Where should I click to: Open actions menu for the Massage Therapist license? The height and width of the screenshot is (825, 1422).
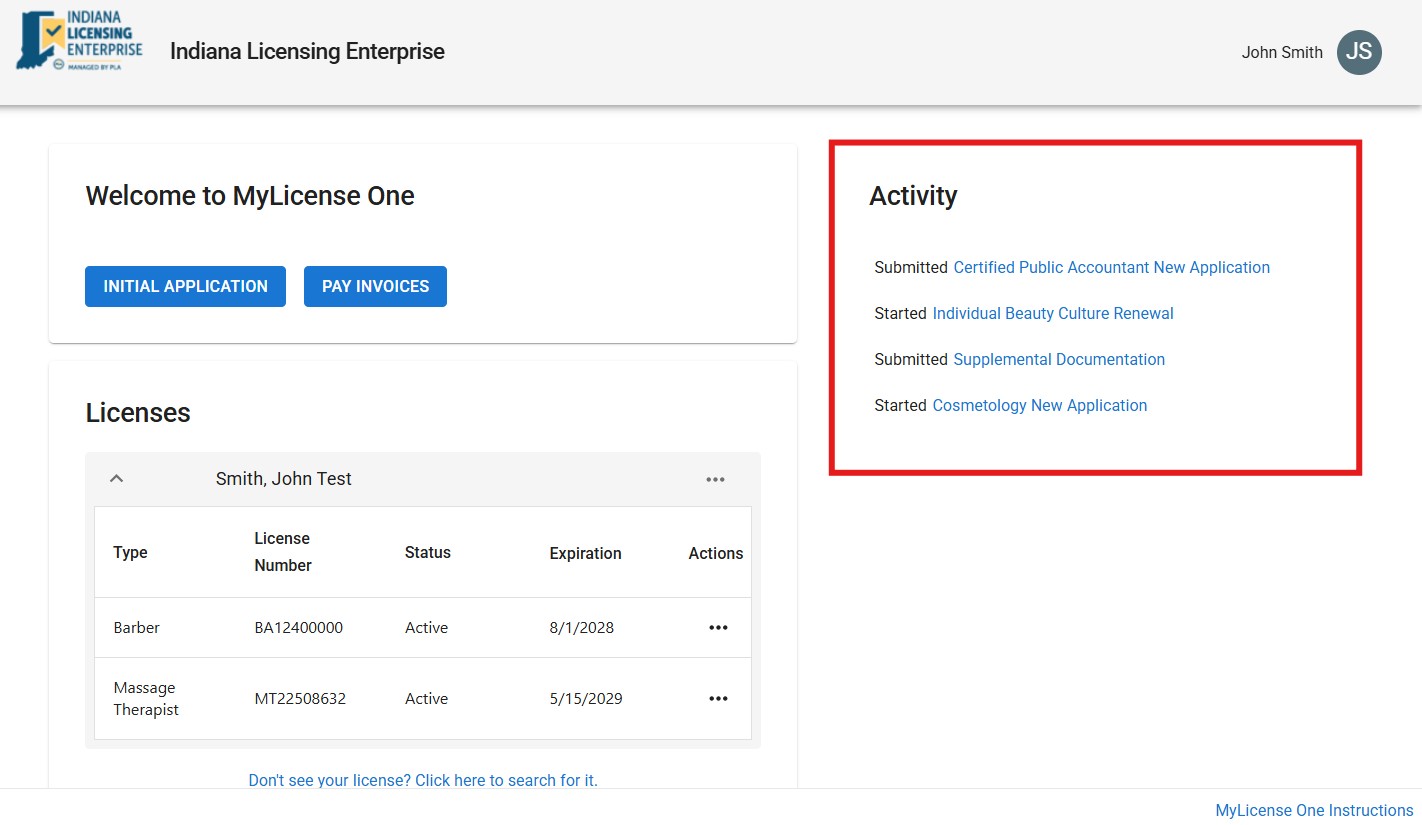[718, 698]
